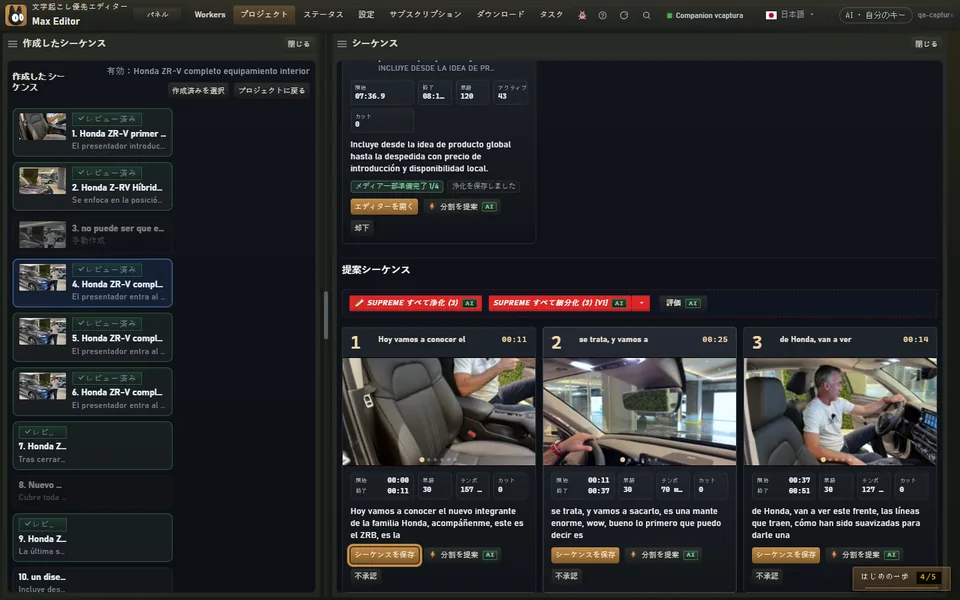Click the car seat thumbnail on card 1
960x600 pixels.
438,411
